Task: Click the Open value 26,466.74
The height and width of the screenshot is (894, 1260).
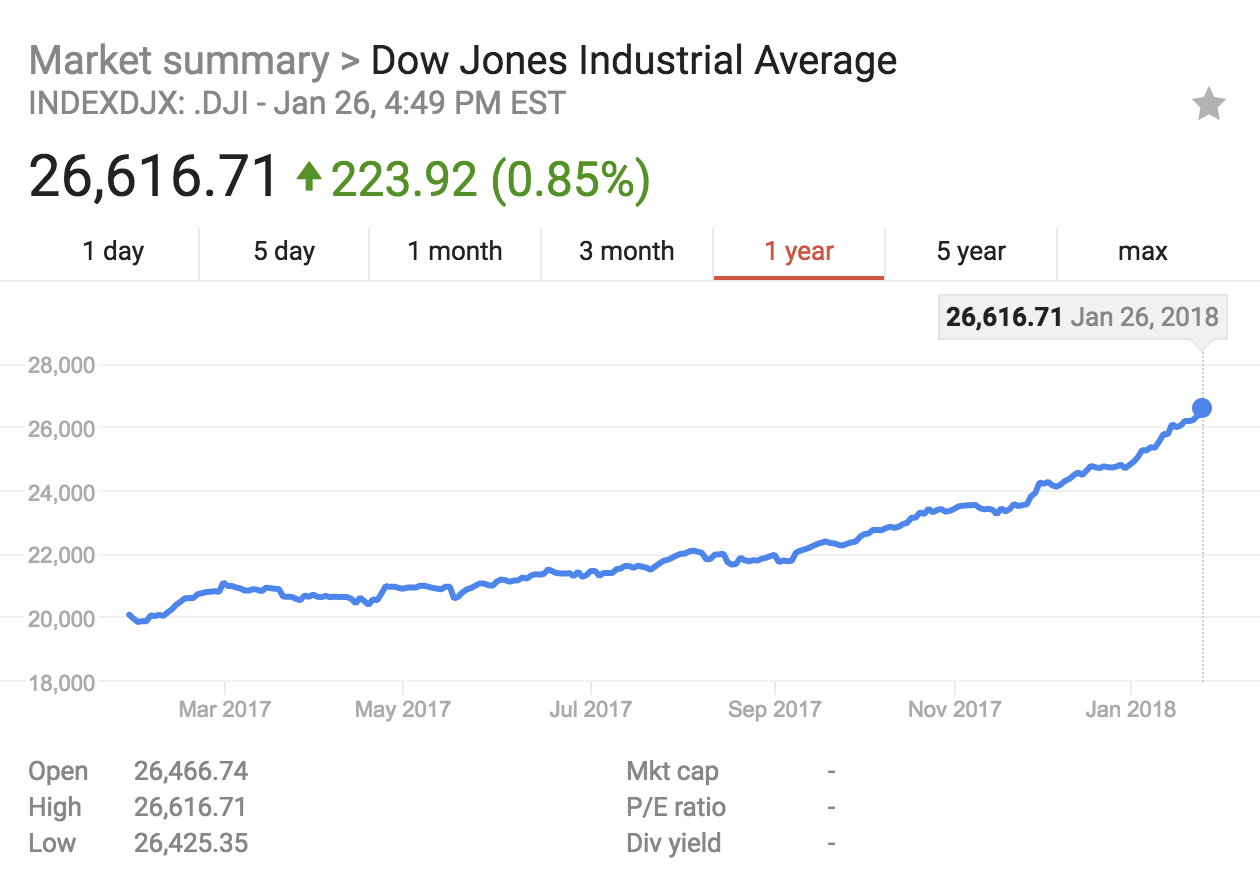Action: pyautogui.click(x=191, y=772)
